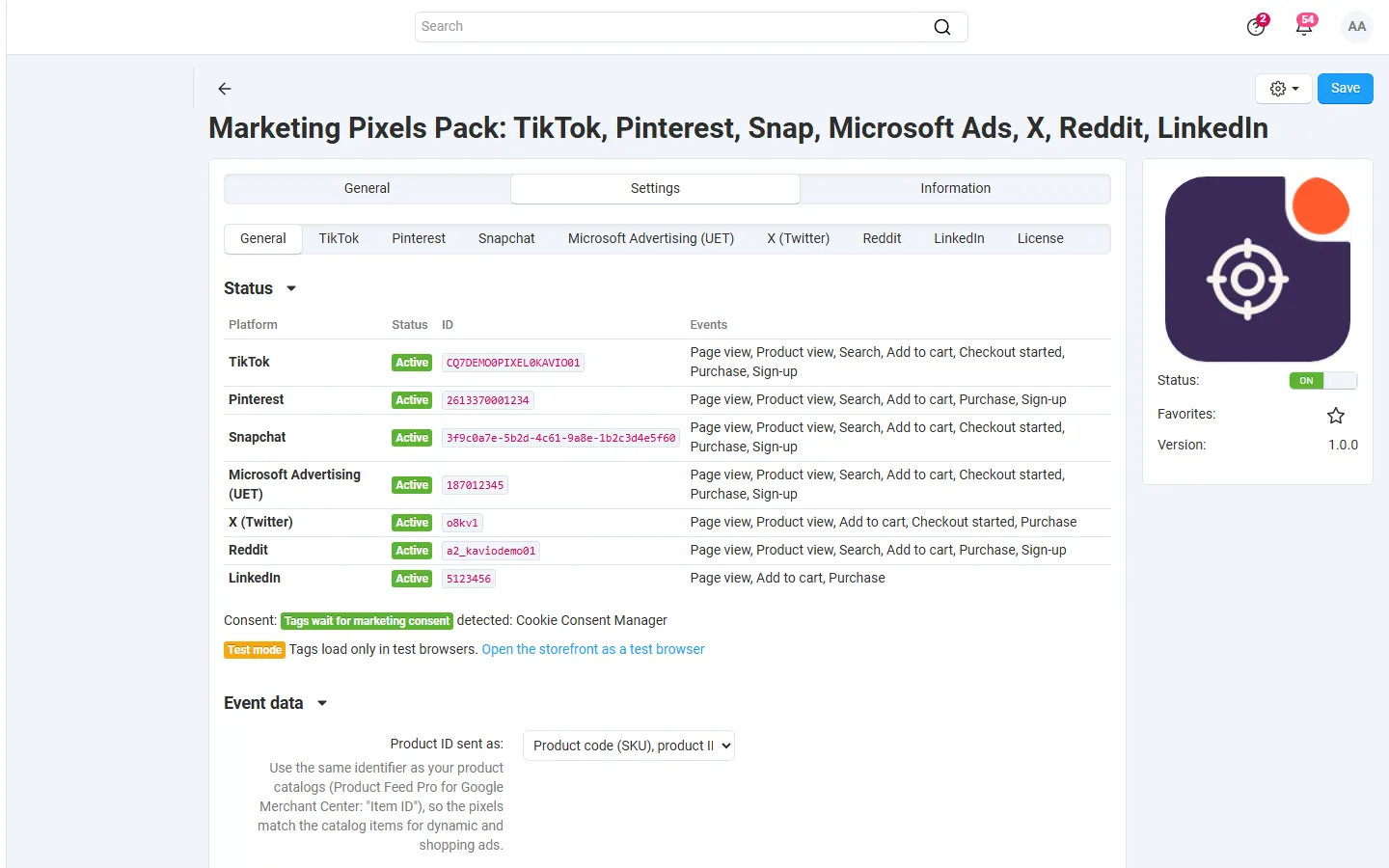Click the Status section heading
The width and height of the screenshot is (1389, 868).
(249, 288)
